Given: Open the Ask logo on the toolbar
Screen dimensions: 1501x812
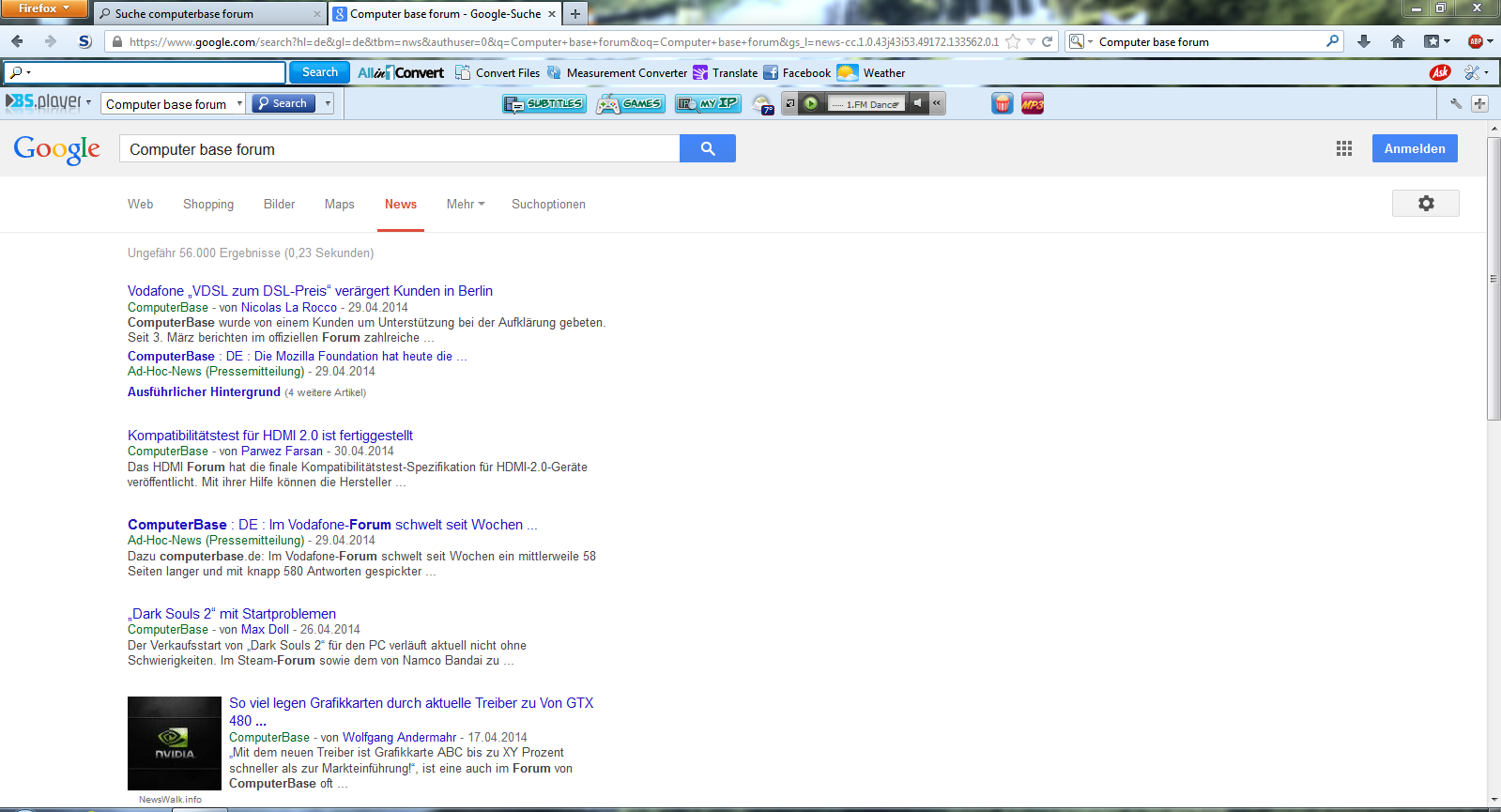Looking at the screenshot, I should (x=1440, y=72).
